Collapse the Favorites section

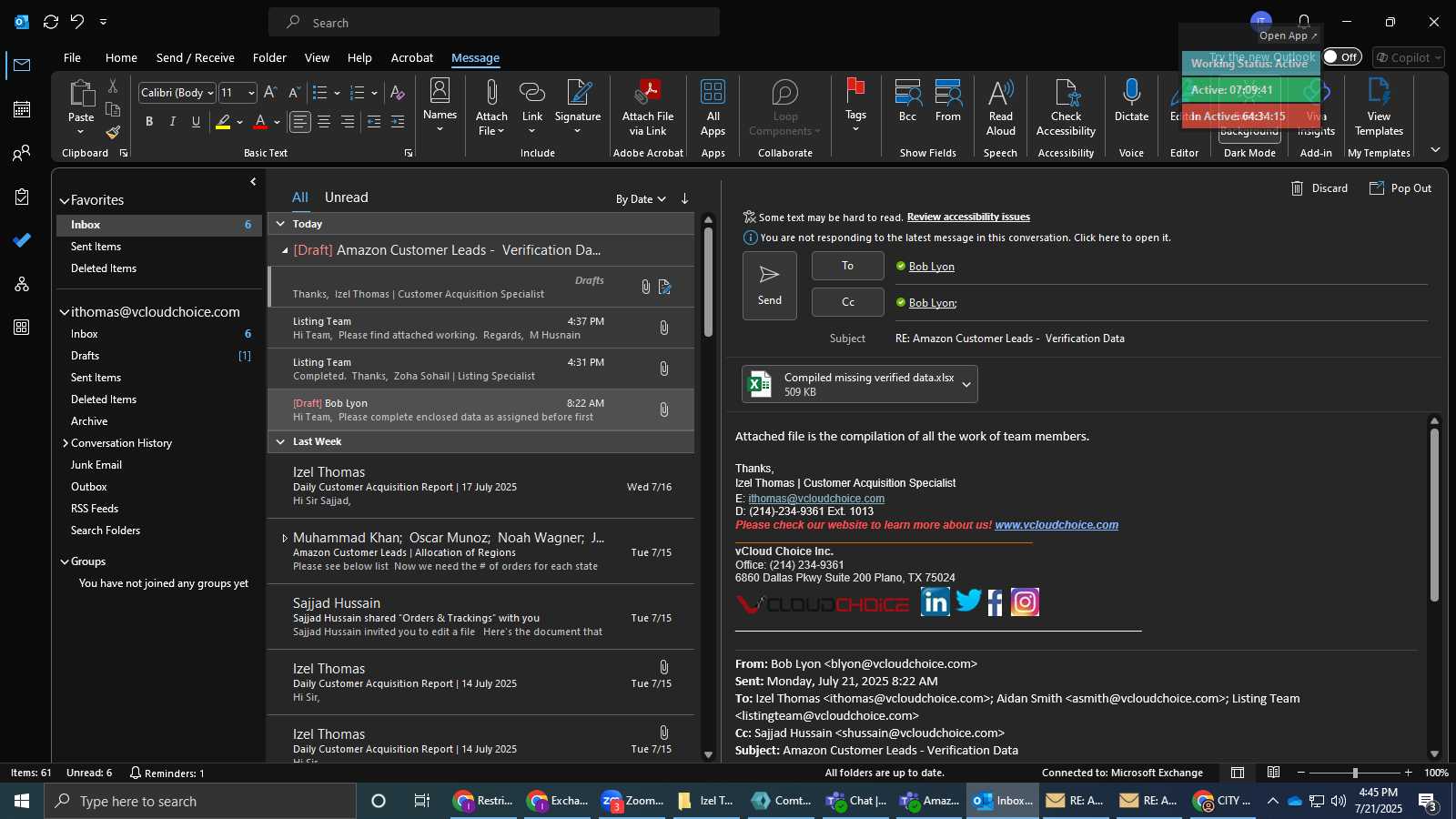(x=65, y=201)
